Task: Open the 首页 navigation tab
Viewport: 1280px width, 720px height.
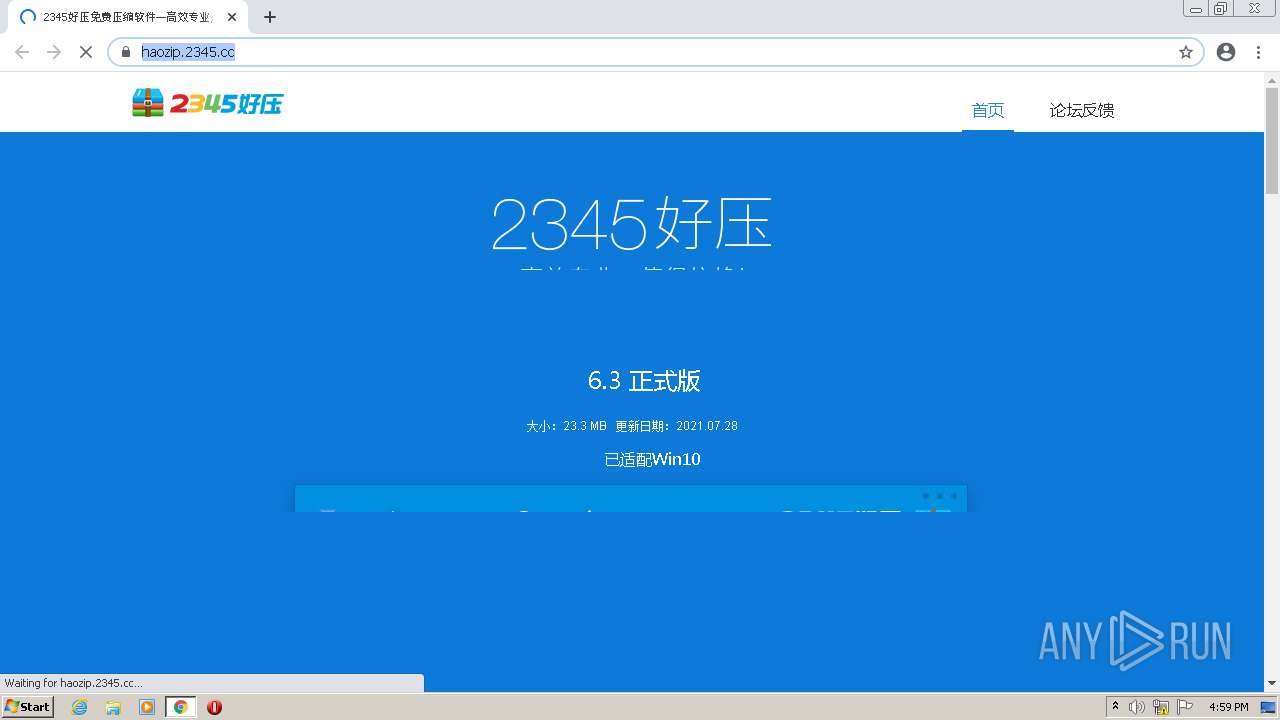Action: coord(988,110)
